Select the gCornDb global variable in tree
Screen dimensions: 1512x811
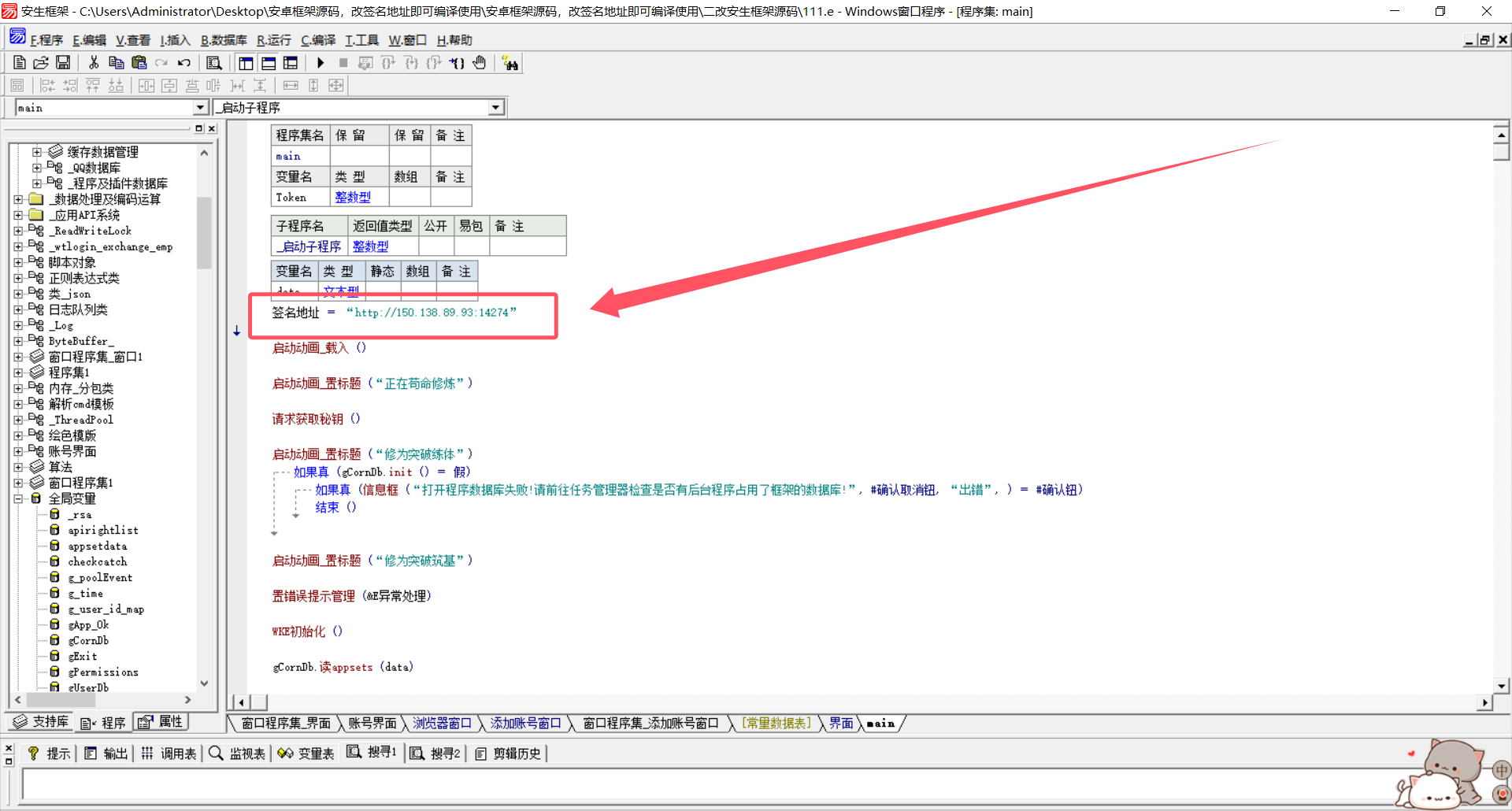[x=88, y=640]
